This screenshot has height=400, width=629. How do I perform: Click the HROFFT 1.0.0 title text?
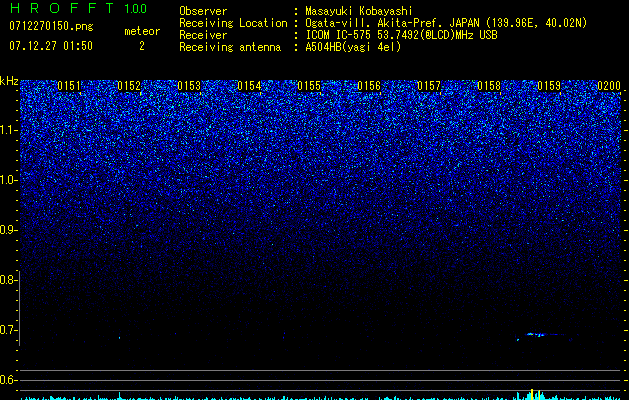click(79, 8)
